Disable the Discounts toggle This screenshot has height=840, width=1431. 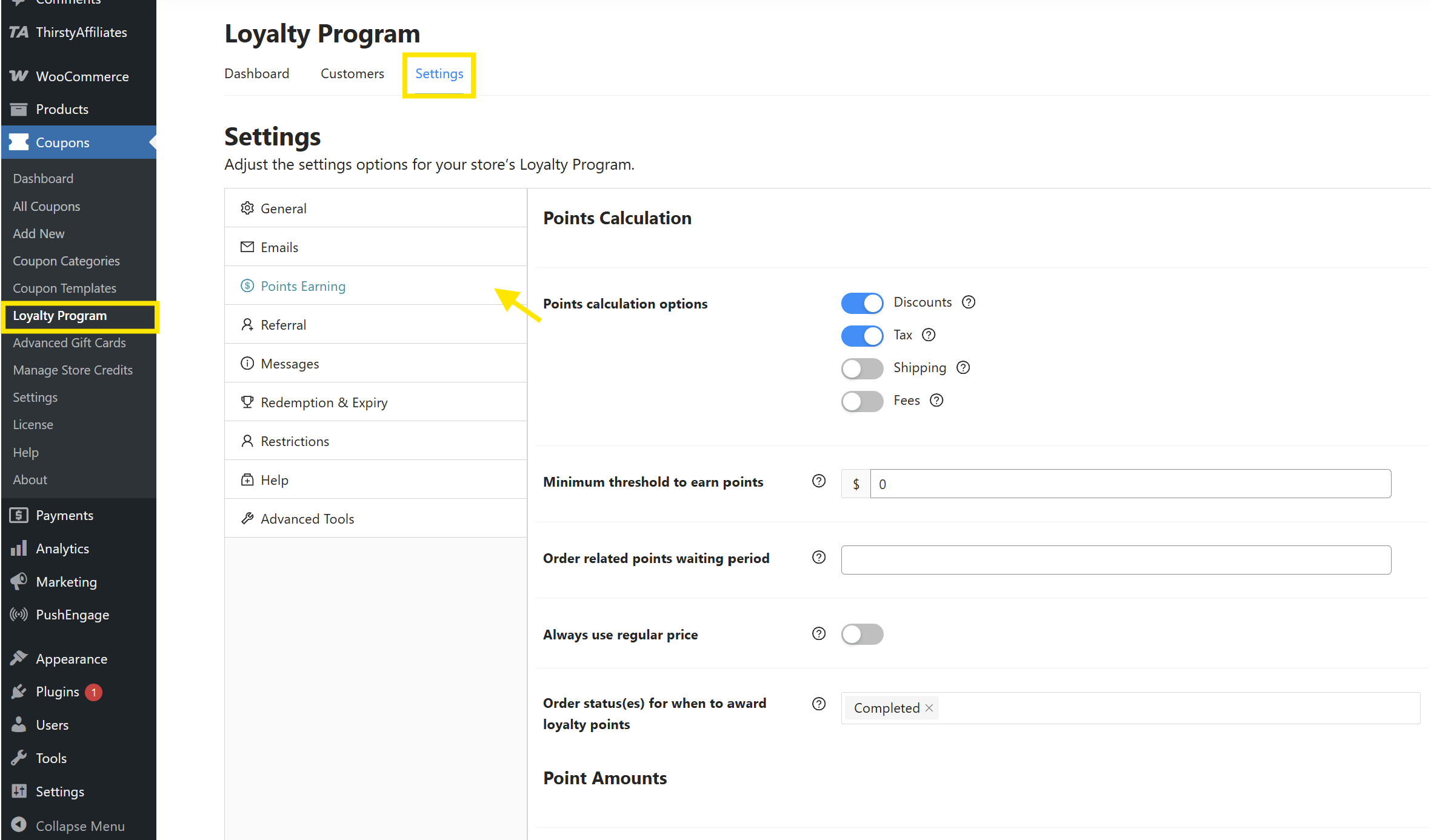862,303
